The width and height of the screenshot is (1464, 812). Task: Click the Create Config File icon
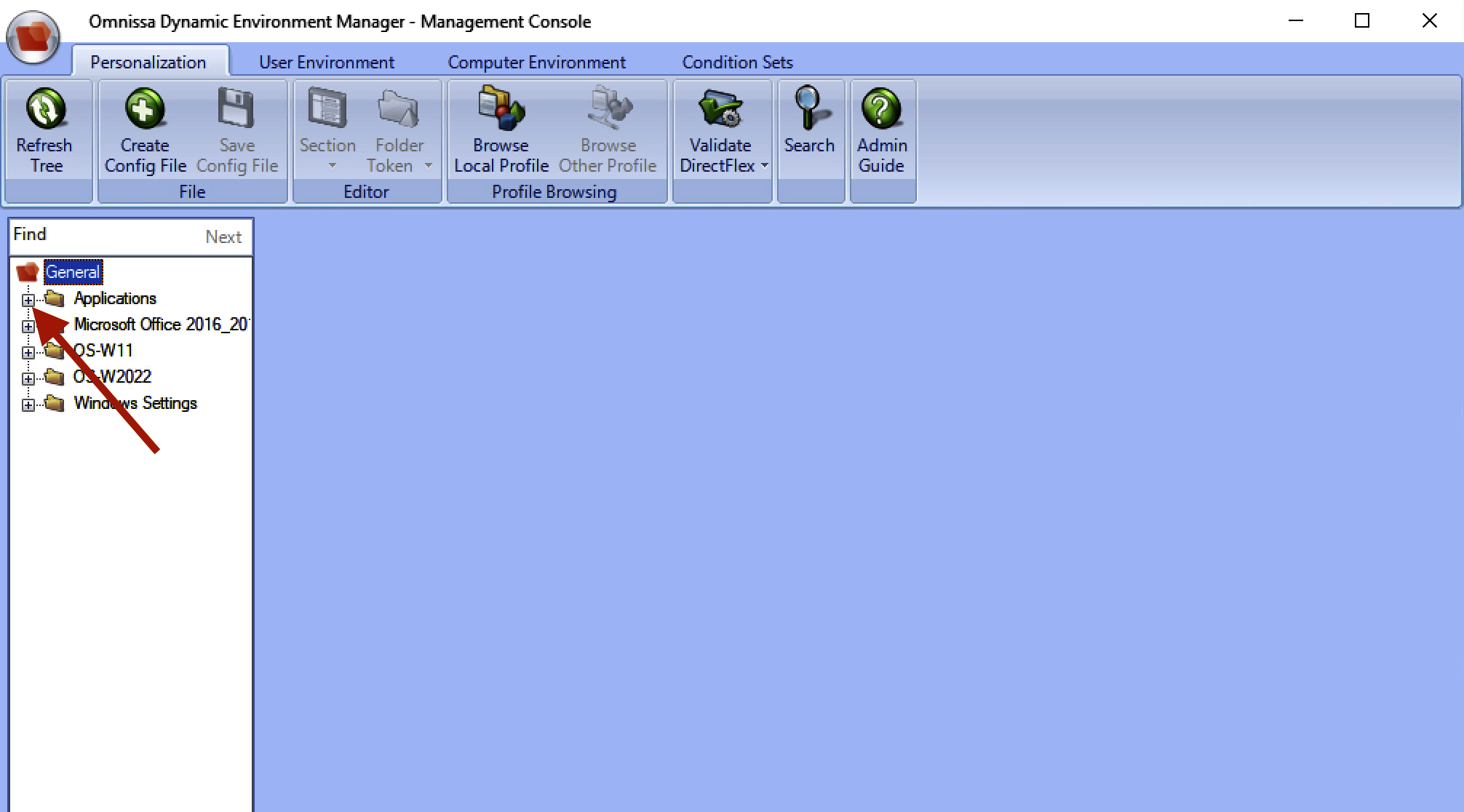[145, 109]
